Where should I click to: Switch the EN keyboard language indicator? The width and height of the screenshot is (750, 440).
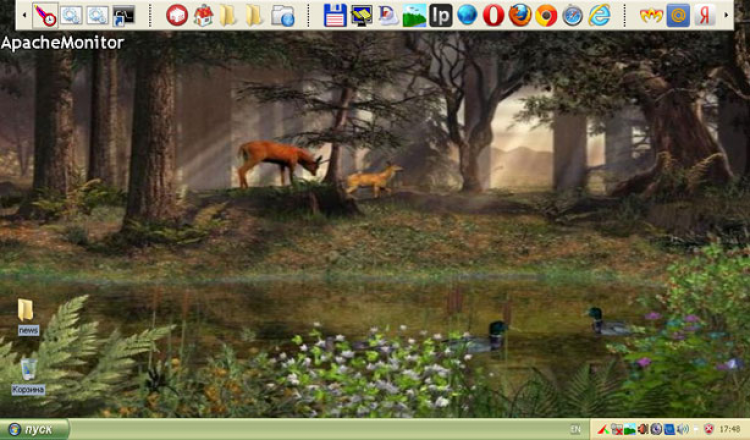click(575, 429)
